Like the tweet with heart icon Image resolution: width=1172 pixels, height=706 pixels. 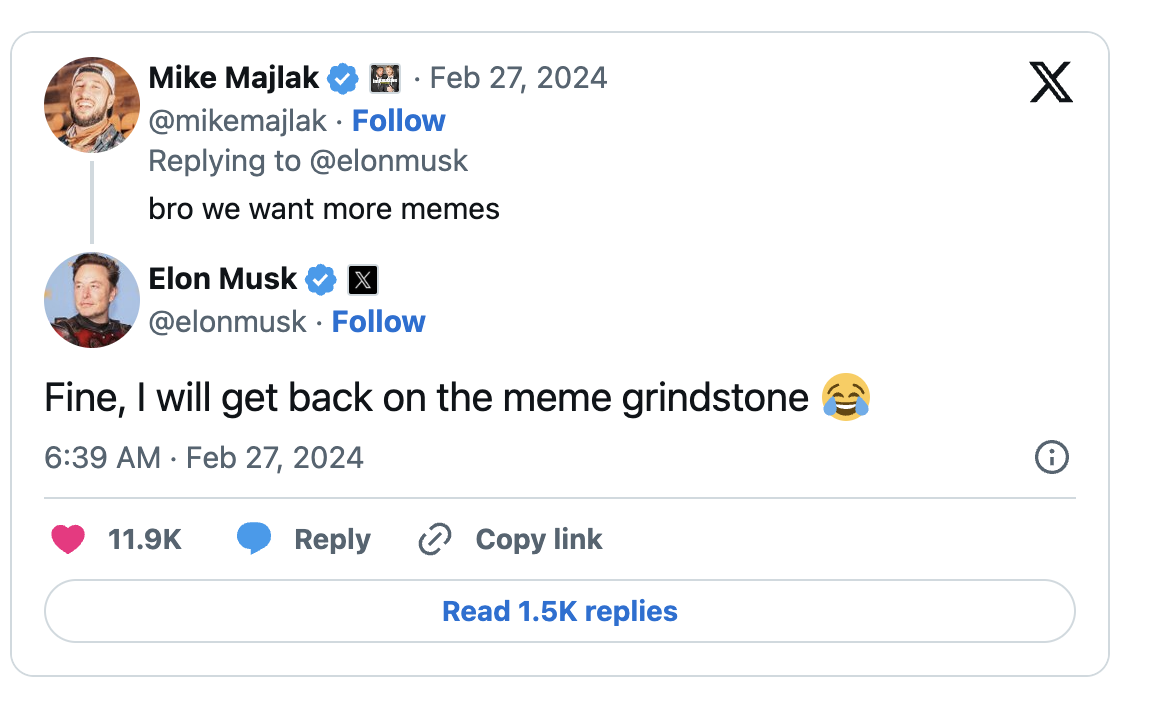point(68,540)
